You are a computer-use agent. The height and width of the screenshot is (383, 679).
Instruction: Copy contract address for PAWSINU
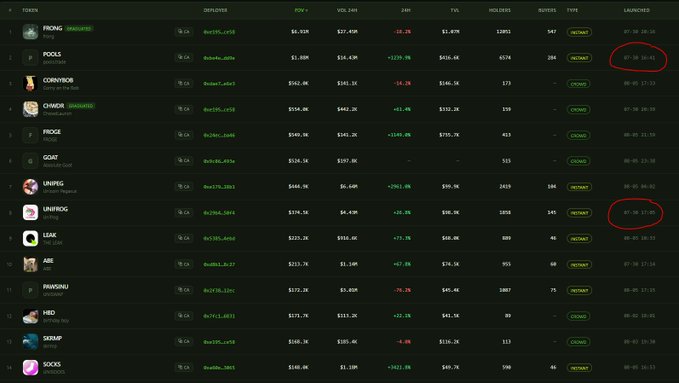point(184,289)
